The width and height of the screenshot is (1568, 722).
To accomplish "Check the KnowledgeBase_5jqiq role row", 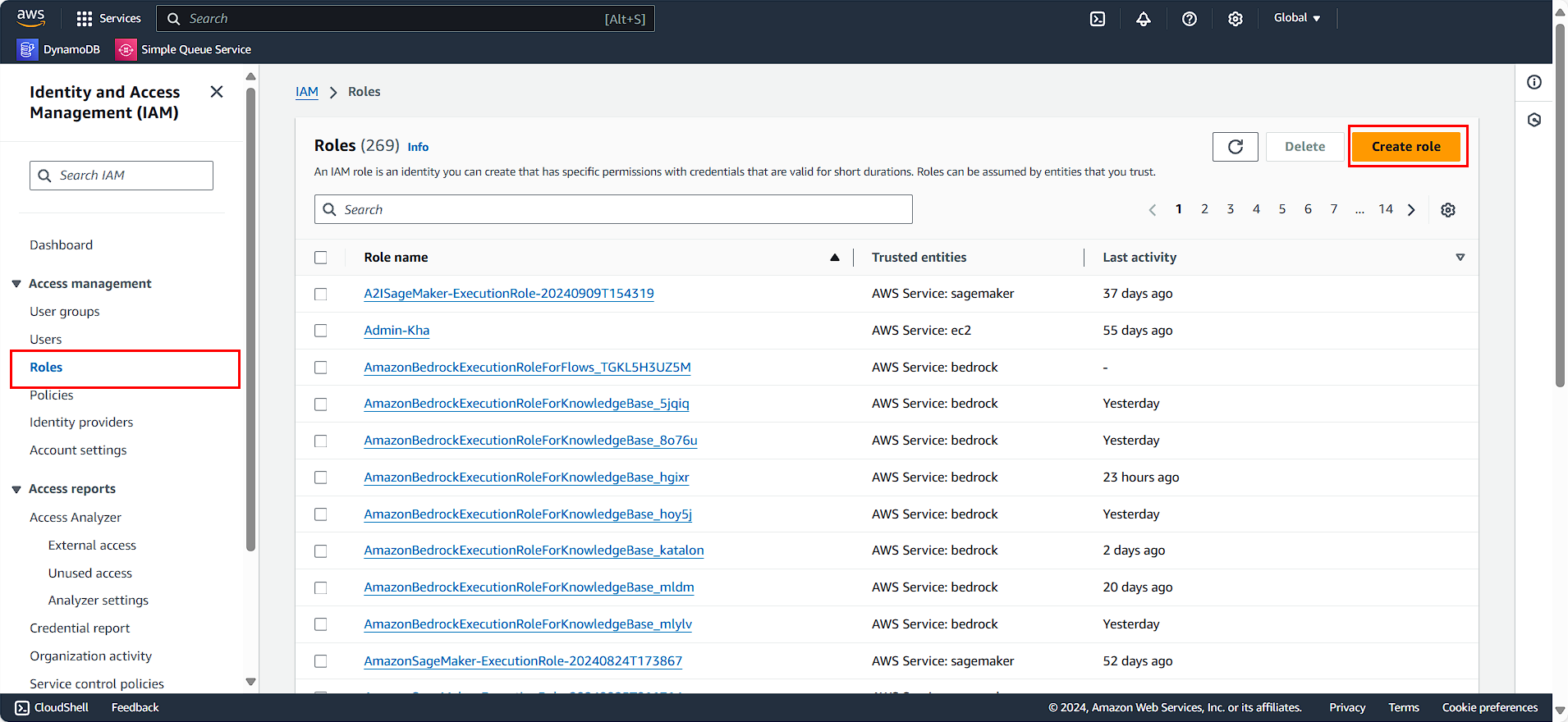I will coord(321,404).
